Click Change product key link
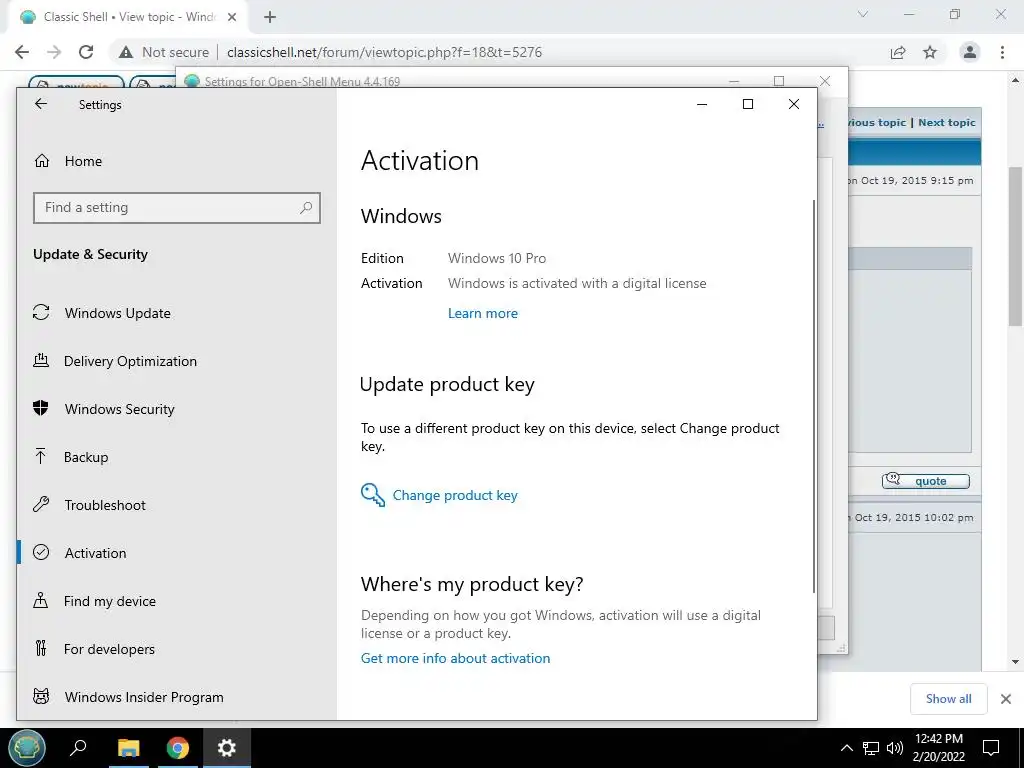 pyautogui.click(x=455, y=495)
